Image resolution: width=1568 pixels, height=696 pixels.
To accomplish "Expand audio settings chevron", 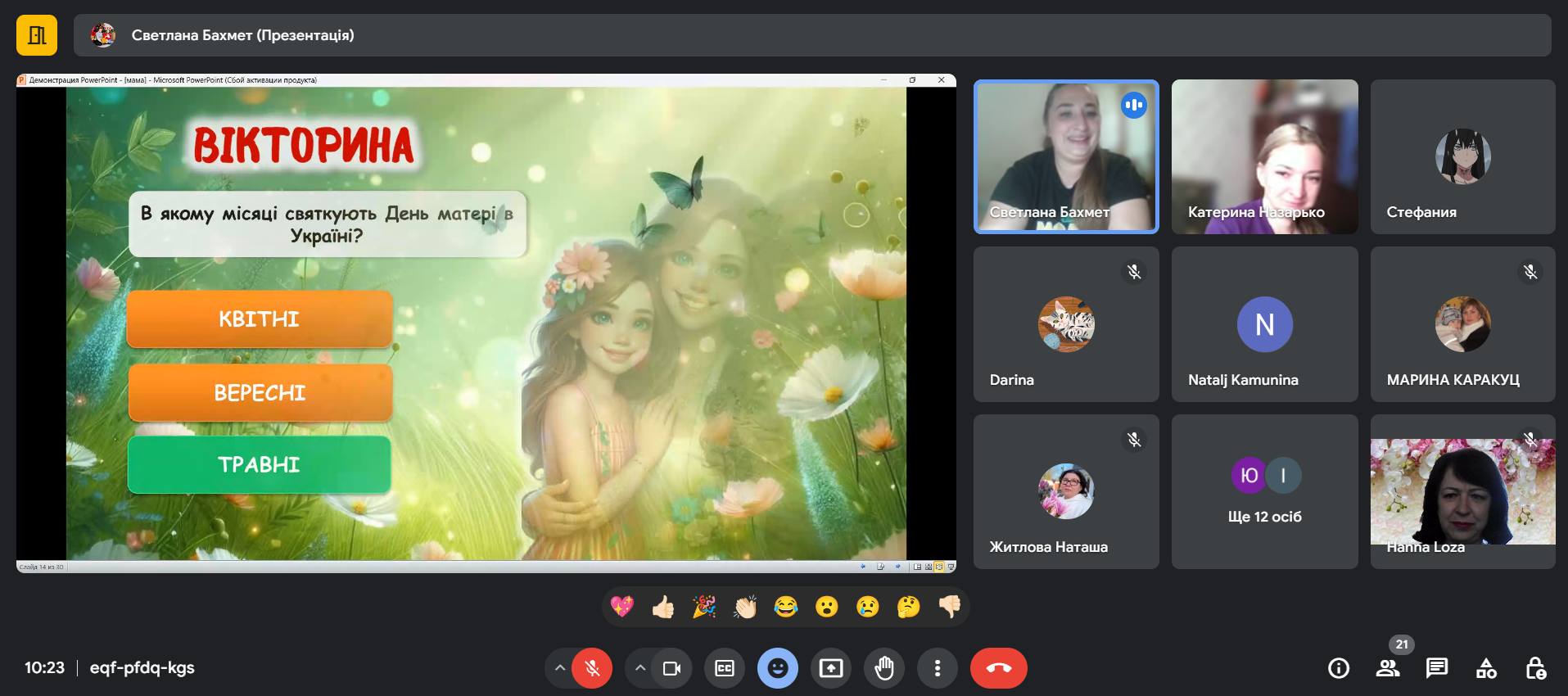I will click(560, 668).
